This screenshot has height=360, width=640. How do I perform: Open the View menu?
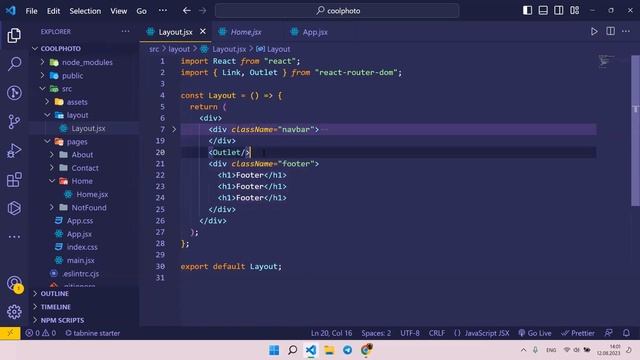(x=118, y=11)
